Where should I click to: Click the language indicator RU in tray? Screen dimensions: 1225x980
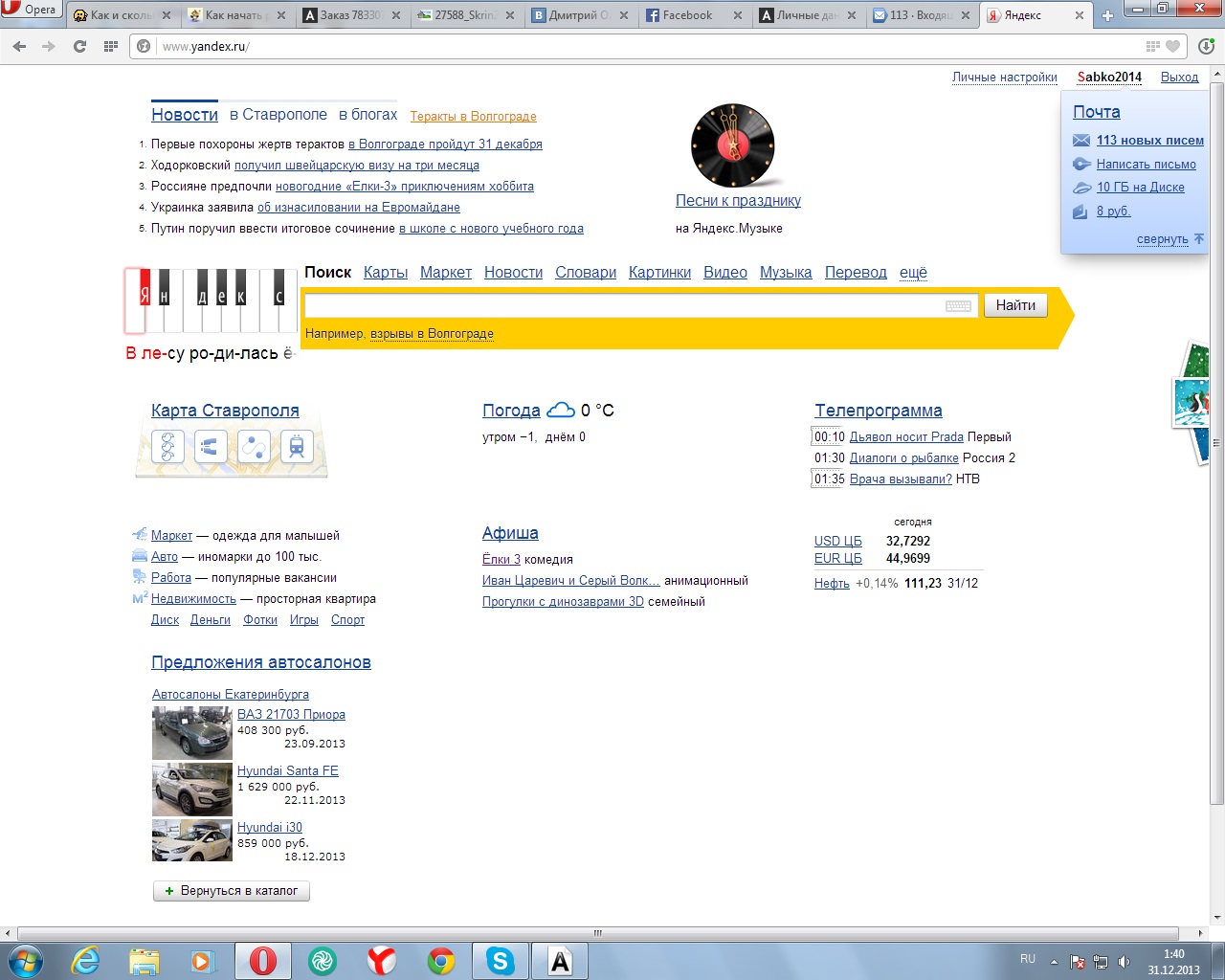tap(1028, 959)
